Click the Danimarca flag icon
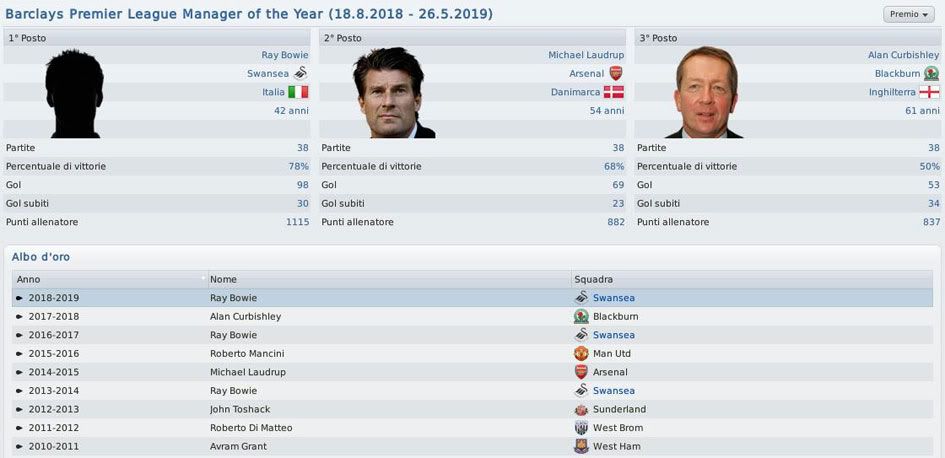Viewport: 945px width, 458px height. 614,92
